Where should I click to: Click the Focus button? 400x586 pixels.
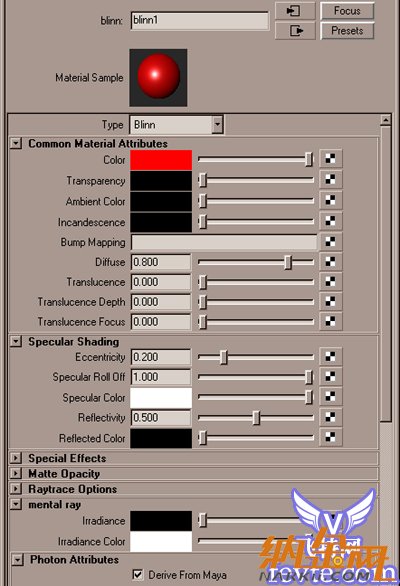coord(347,10)
